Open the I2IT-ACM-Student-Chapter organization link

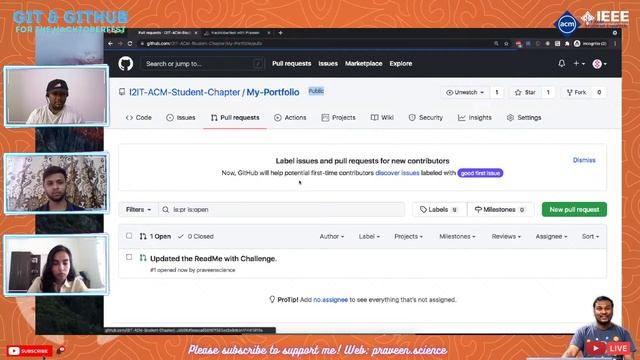click(x=184, y=92)
